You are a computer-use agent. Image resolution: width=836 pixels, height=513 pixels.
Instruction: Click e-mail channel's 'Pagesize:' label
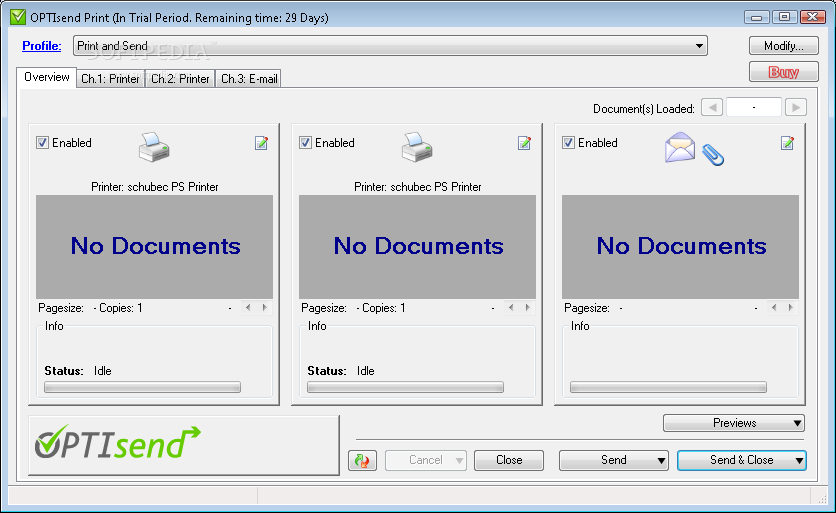tap(587, 308)
